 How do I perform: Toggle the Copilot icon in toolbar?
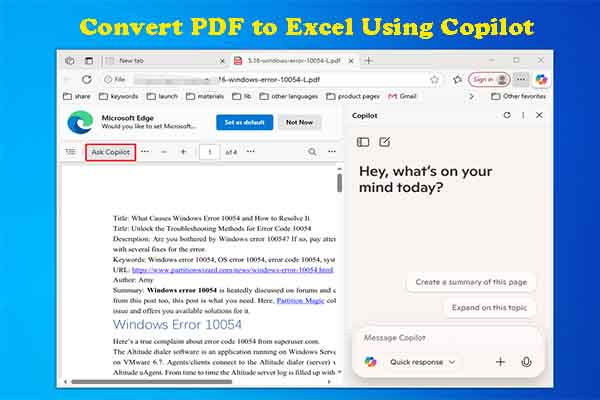click(x=541, y=80)
